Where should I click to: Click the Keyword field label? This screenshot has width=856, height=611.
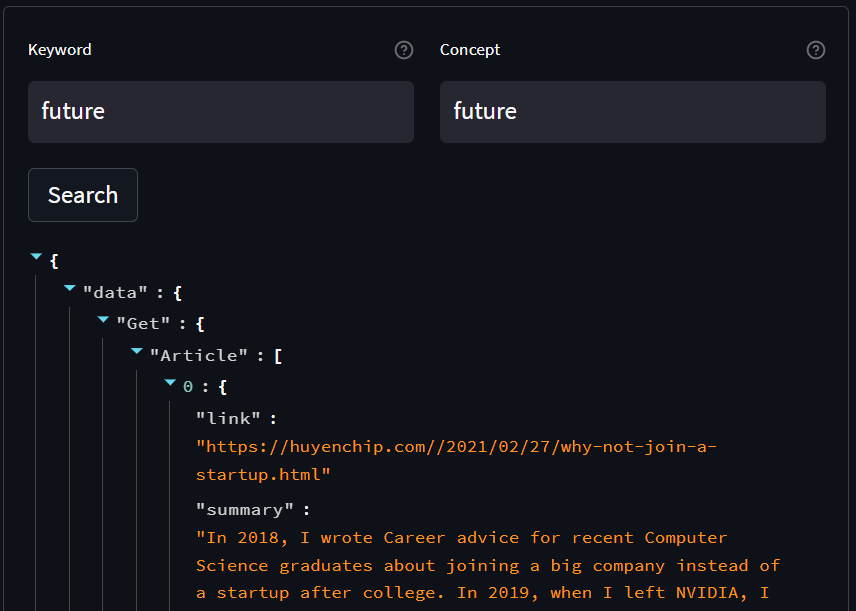tap(60, 50)
